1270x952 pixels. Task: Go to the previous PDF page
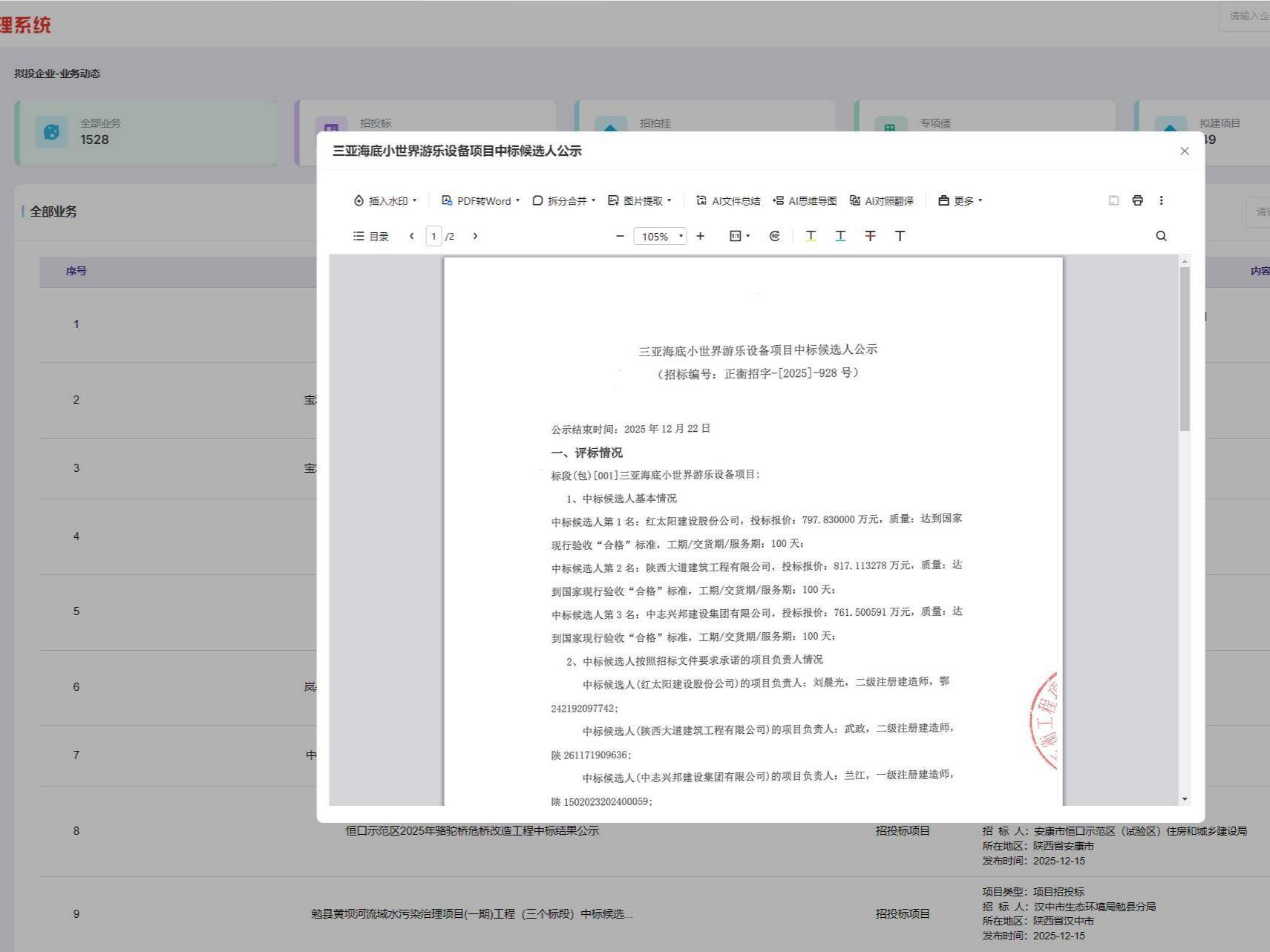pos(412,236)
